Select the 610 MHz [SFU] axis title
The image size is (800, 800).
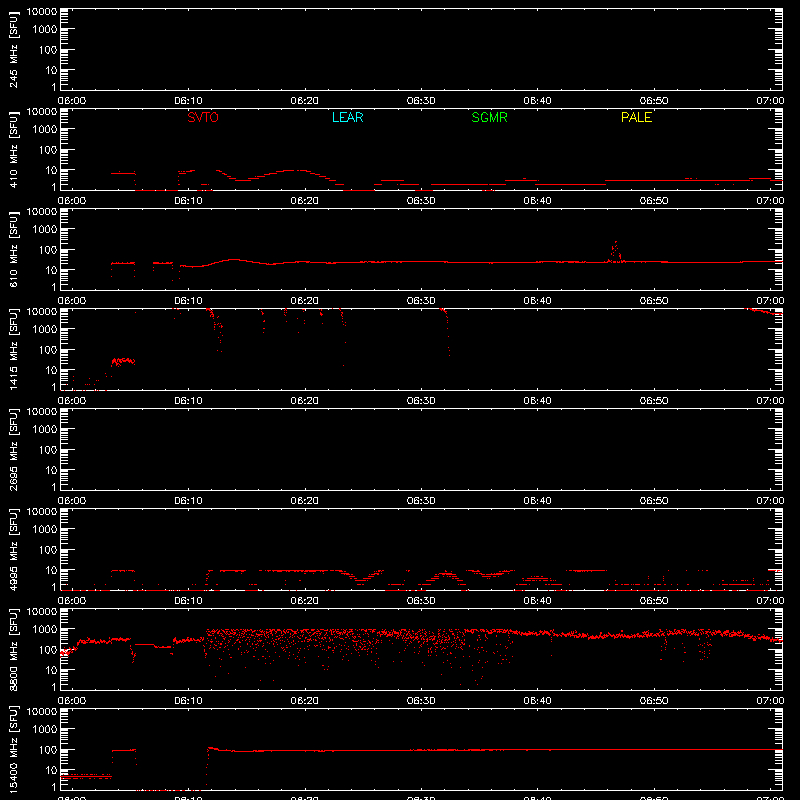[x=13, y=250]
